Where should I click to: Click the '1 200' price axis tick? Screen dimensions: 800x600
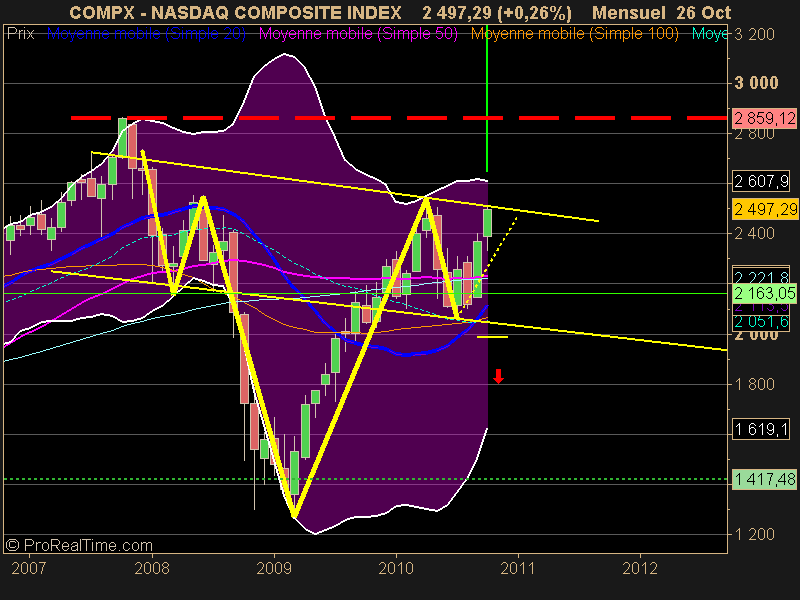(754, 535)
